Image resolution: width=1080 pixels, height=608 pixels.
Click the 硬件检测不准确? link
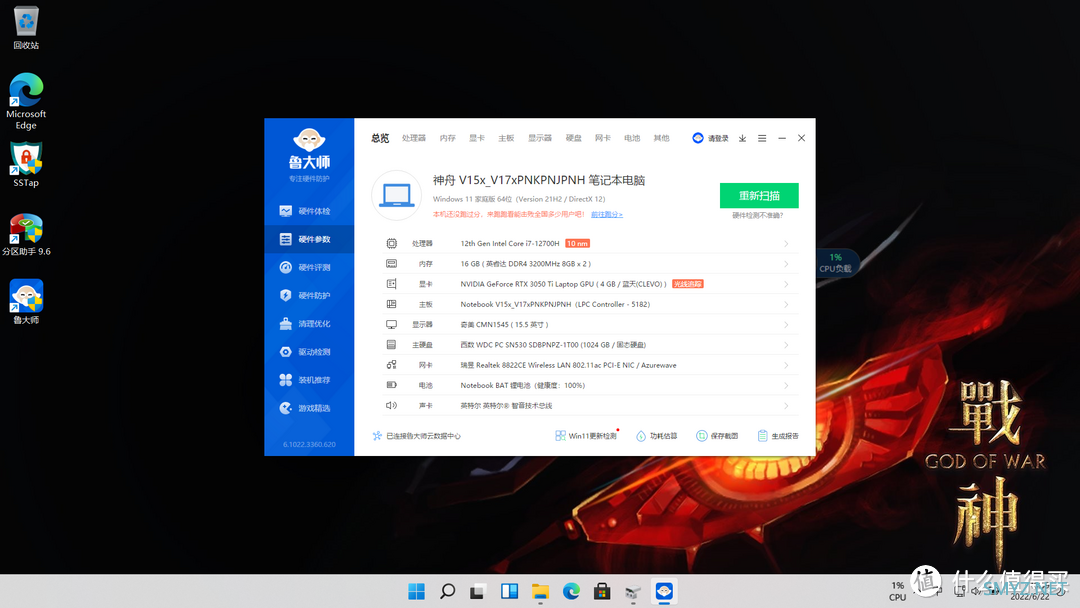(x=758, y=216)
